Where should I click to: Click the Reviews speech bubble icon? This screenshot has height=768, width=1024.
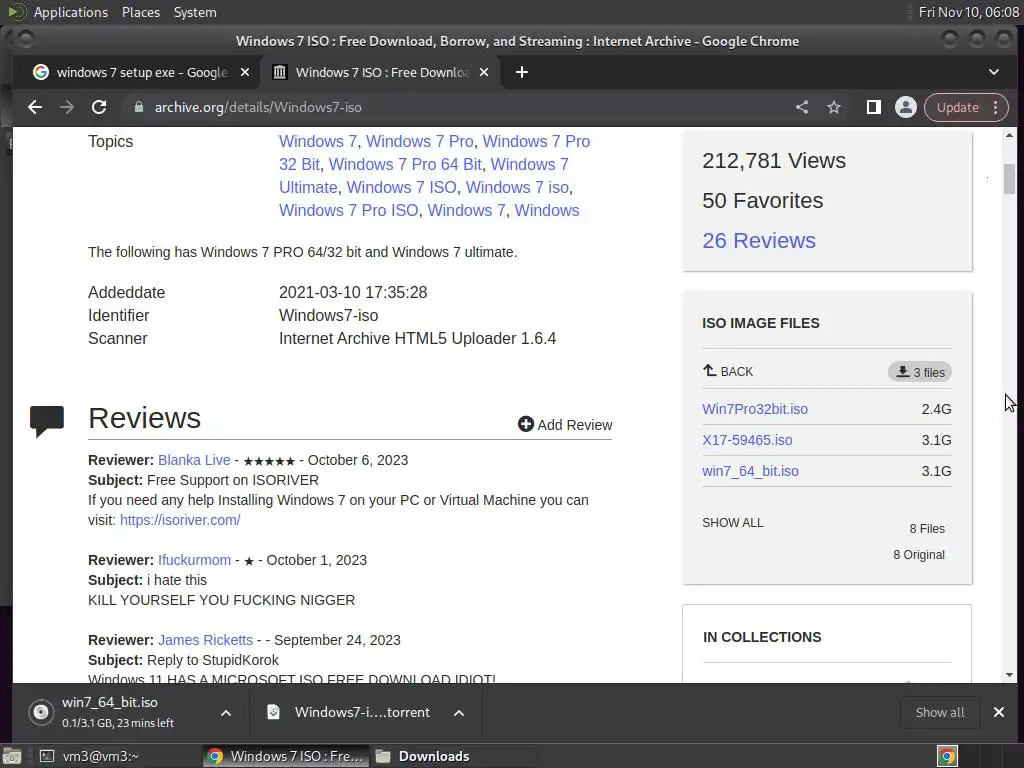click(x=47, y=421)
